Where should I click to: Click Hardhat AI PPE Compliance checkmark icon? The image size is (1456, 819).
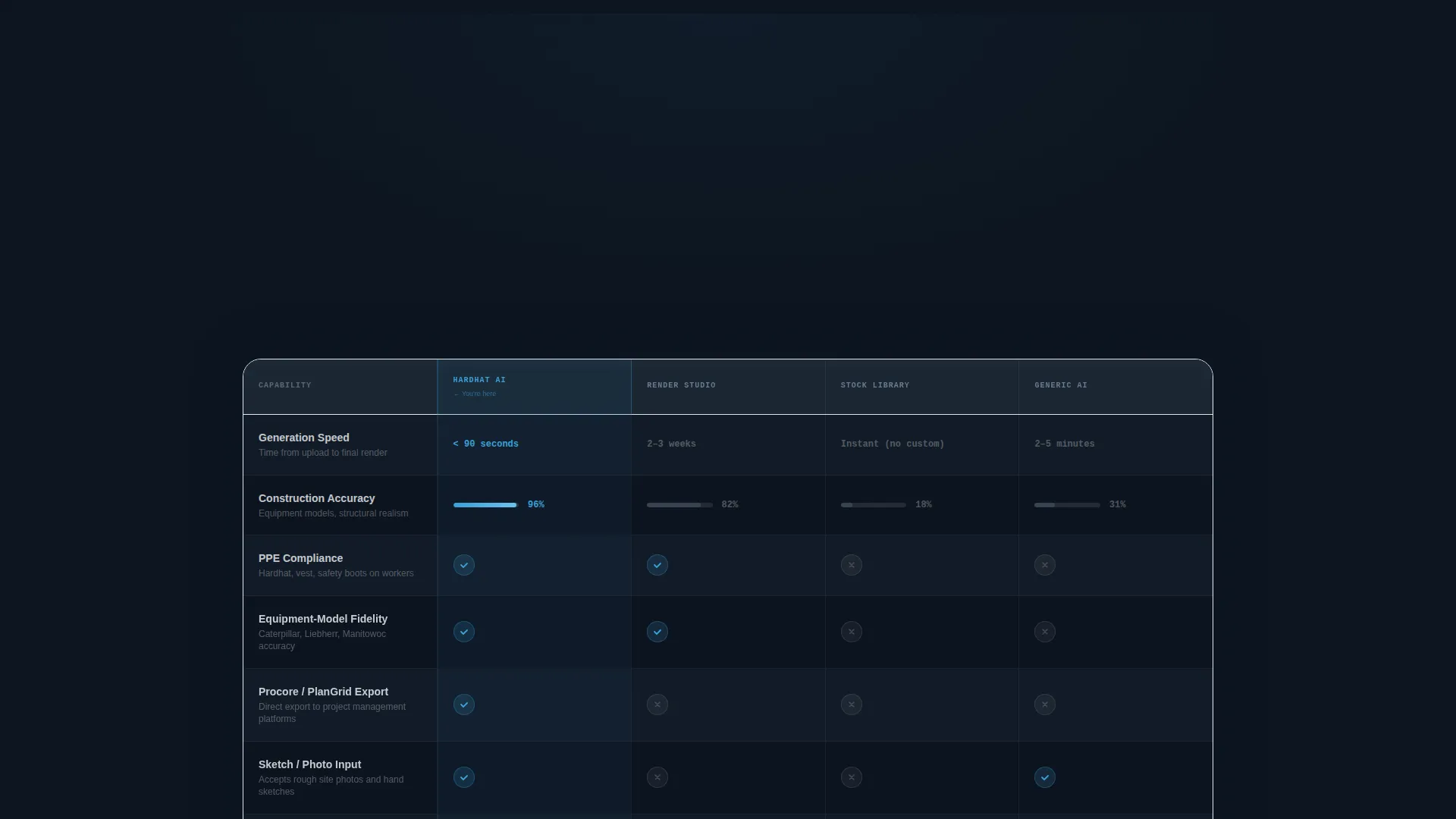[x=463, y=565]
